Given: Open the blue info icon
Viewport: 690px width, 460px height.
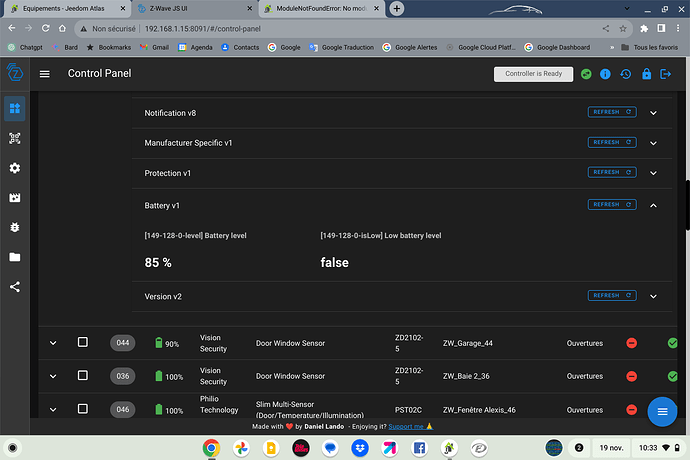Looking at the screenshot, I should (605, 74).
